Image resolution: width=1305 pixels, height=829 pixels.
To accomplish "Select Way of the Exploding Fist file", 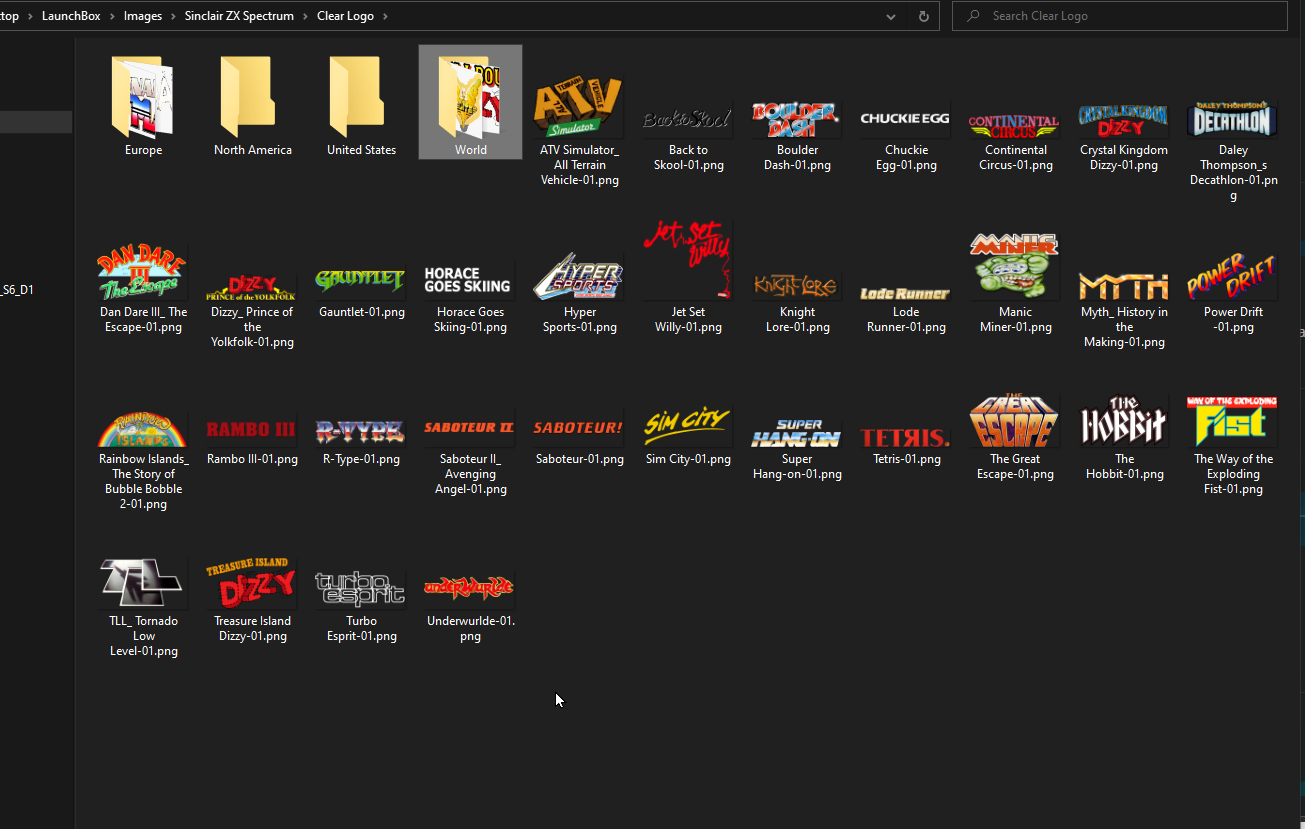I will (1233, 447).
